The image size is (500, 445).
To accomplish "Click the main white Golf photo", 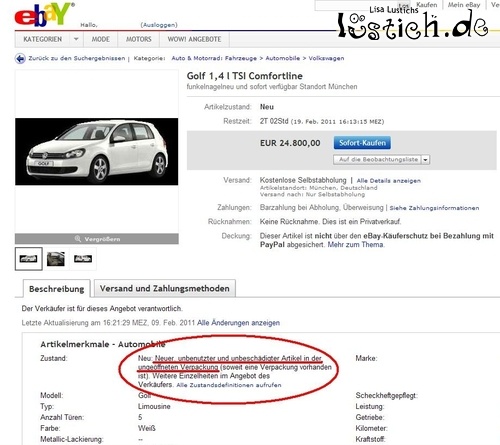I will point(97,151).
